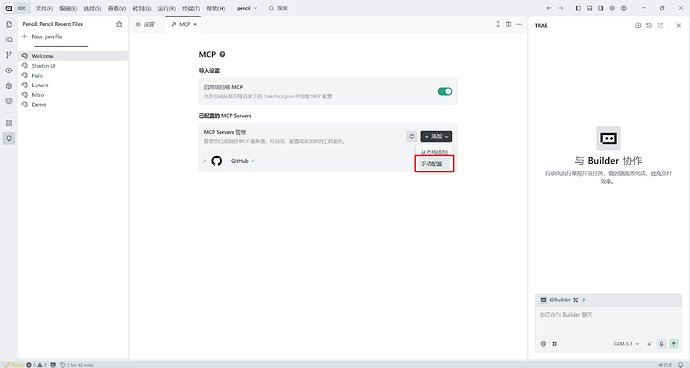The height and width of the screenshot is (368, 690).
Task: Click the account icon in title bar
Action: click(x=624, y=8)
